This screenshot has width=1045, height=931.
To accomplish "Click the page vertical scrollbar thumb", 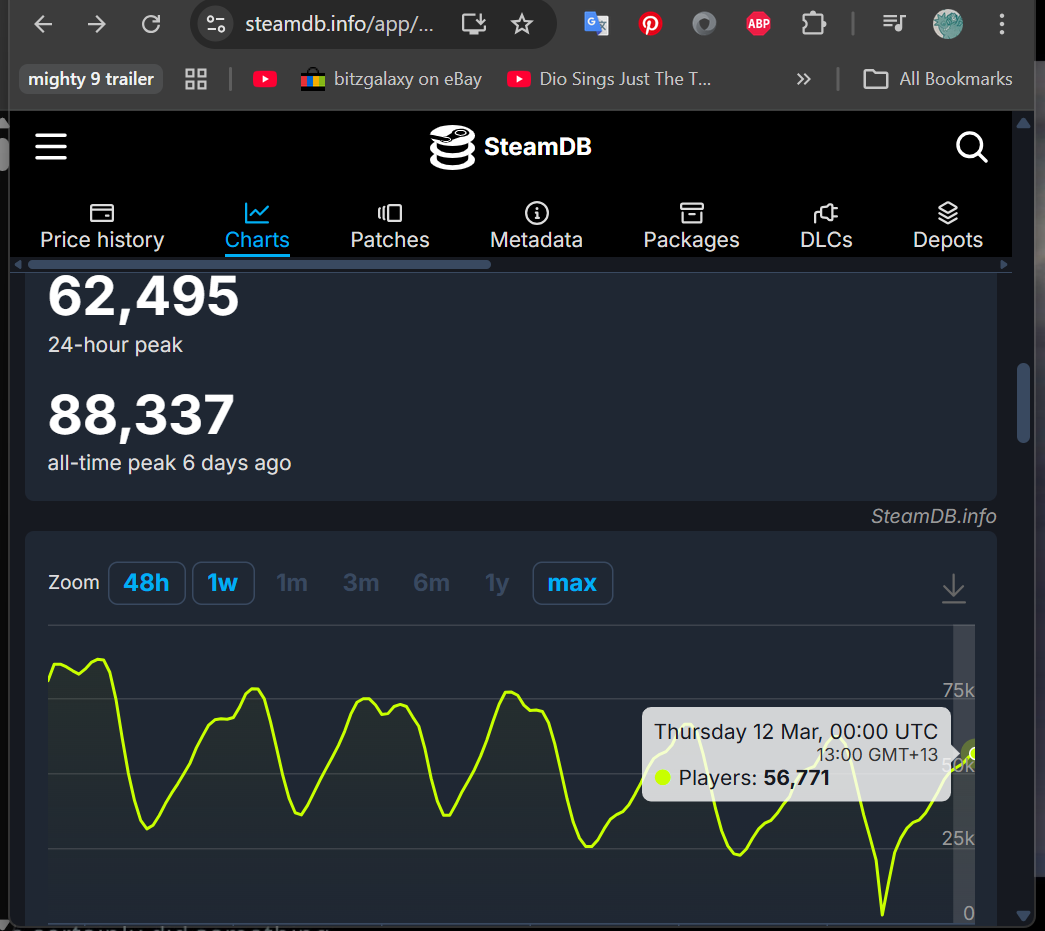I will click(1024, 403).
